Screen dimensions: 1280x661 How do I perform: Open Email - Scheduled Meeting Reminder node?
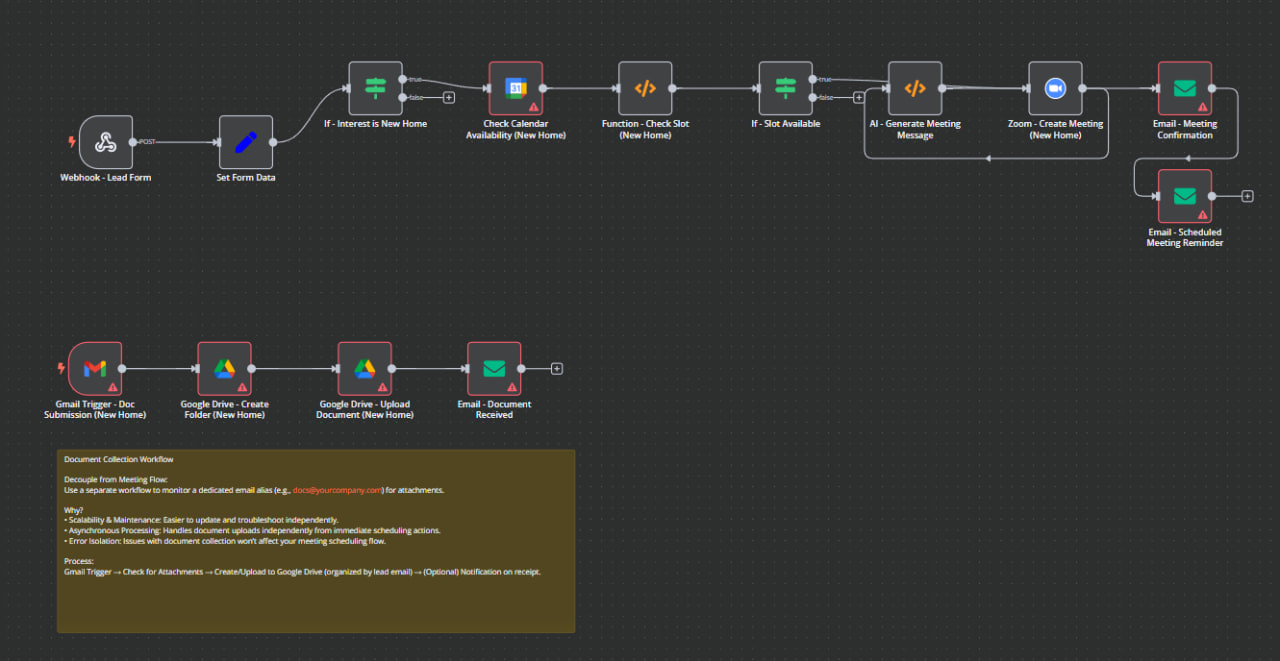click(1185, 196)
